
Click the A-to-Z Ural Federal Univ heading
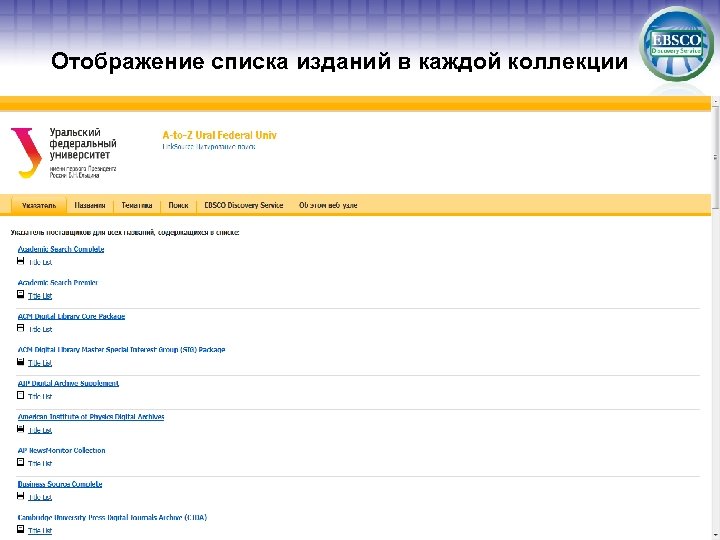point(219,135)
